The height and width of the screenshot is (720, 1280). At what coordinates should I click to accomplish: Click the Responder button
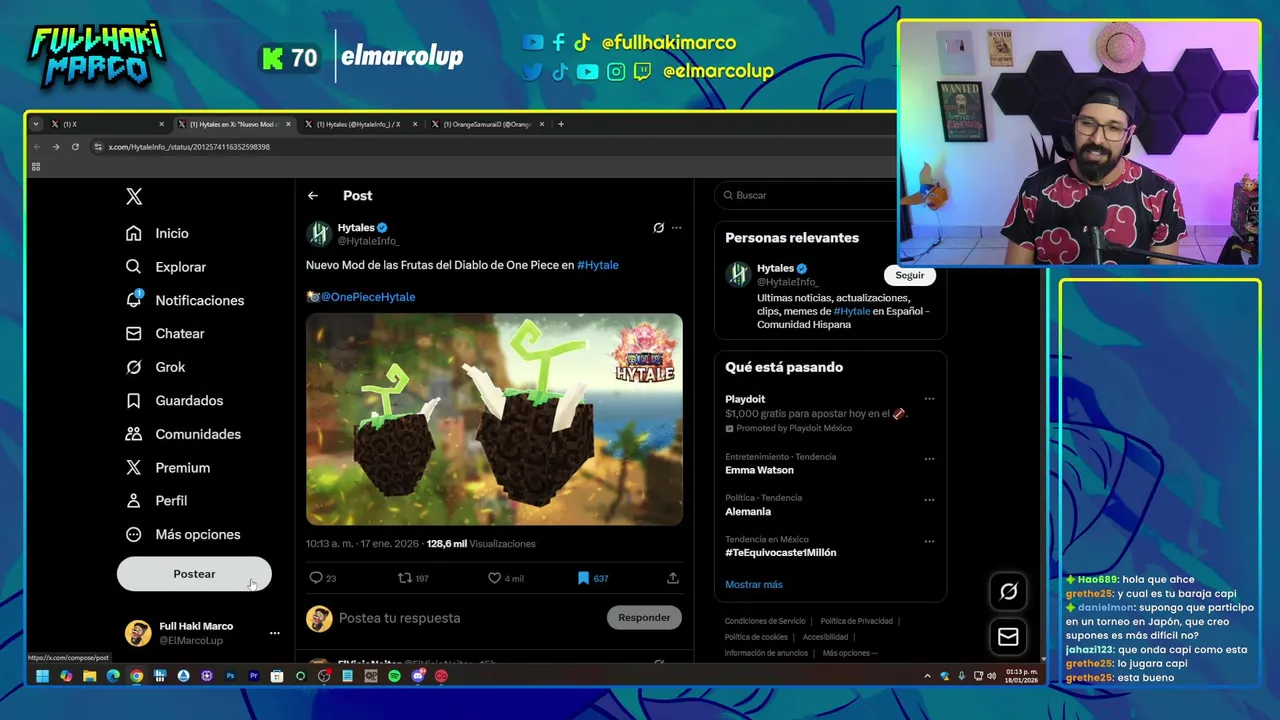(644, 618)
